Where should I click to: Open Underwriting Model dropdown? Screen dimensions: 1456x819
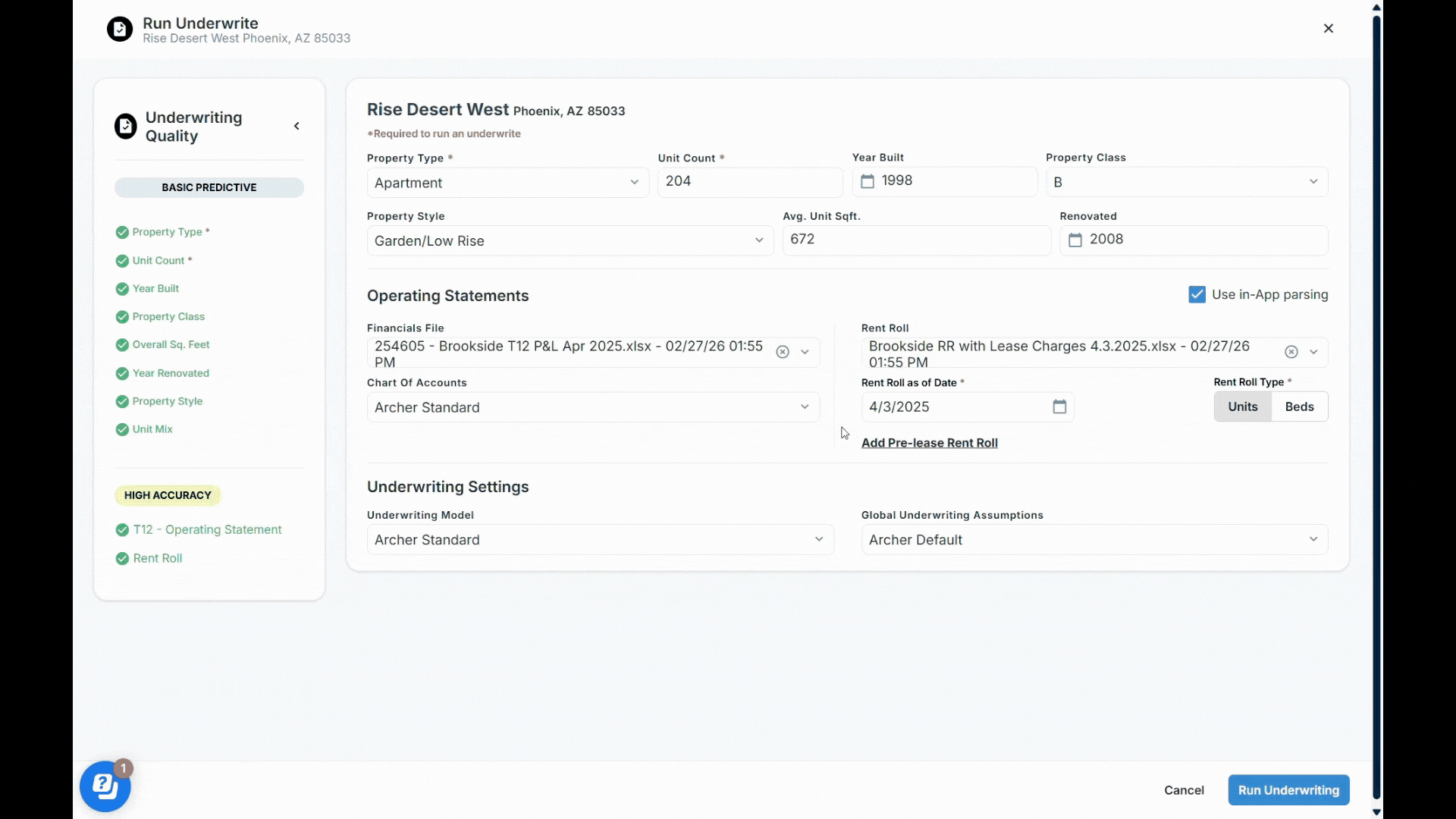pyautogui.click(x=600, y=540)
